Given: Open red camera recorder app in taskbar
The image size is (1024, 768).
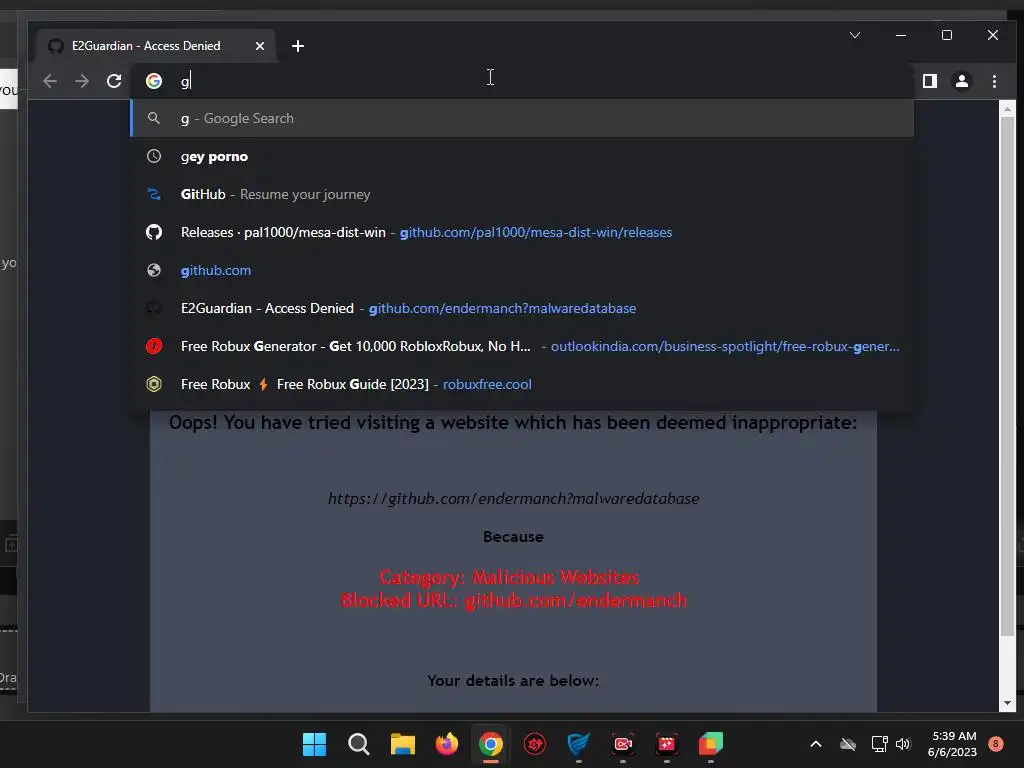Looking at the screenshot, I should (623, 744).
